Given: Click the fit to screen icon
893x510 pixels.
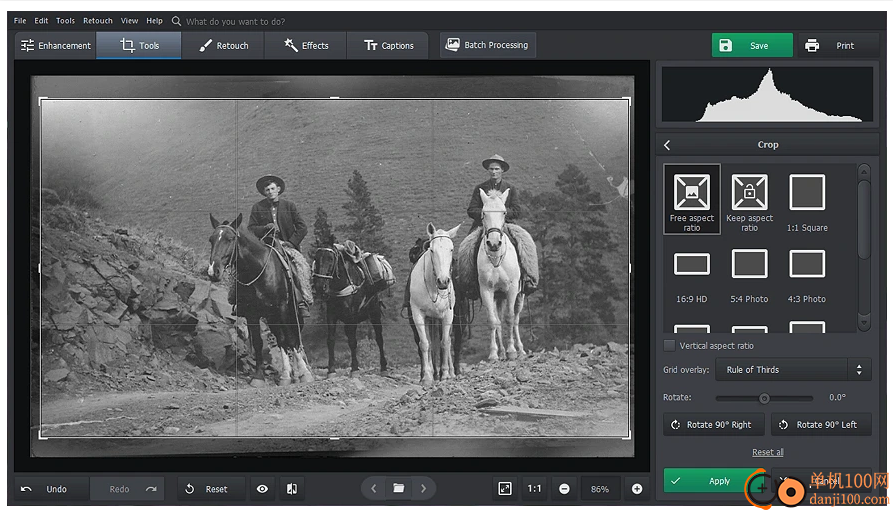Looking at the screenshot, I should click(x=505, y=488).
